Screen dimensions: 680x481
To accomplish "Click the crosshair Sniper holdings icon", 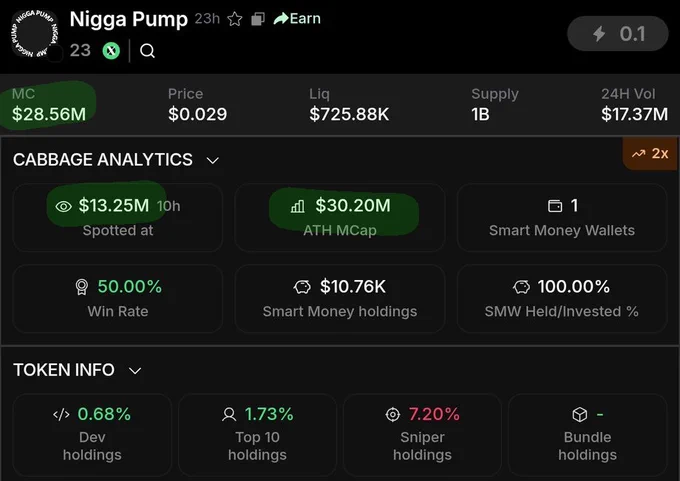I will (393, 415).
